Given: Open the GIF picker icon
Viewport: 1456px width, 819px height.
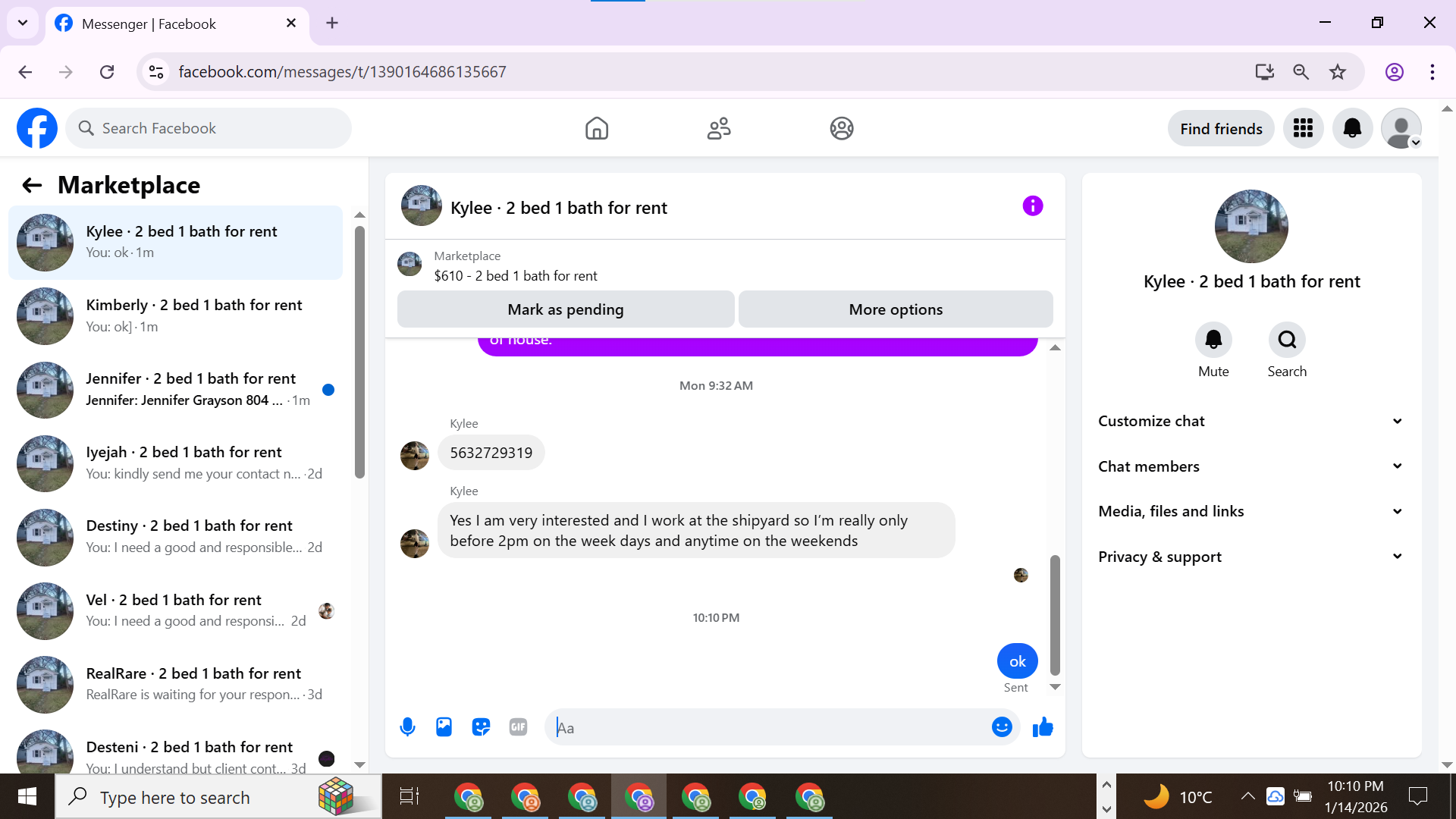Looking at the screenshot, I should click(x=518, y=727).
